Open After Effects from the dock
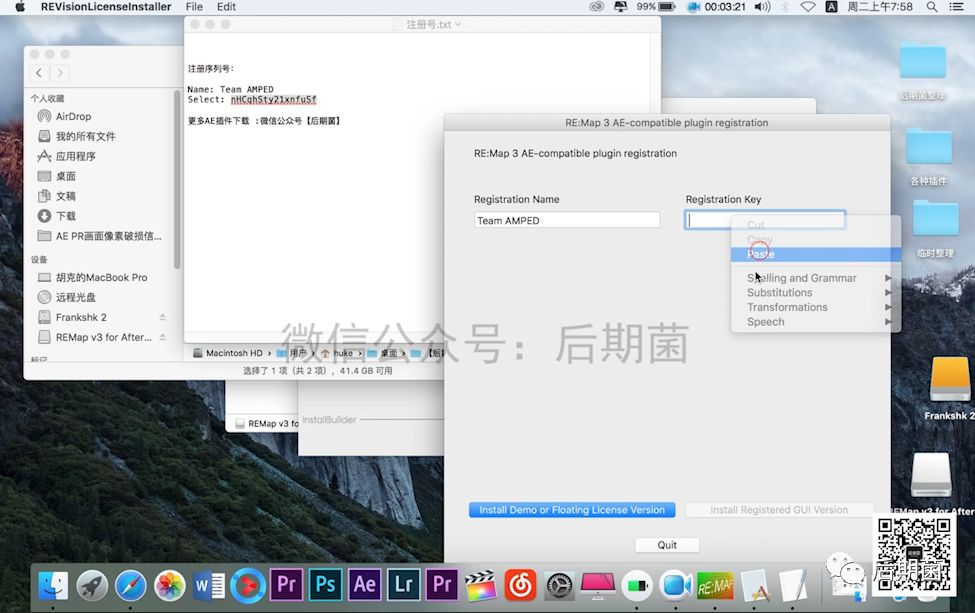The width and height of the screenshot is (975, 613). click(x=364, y=585)
